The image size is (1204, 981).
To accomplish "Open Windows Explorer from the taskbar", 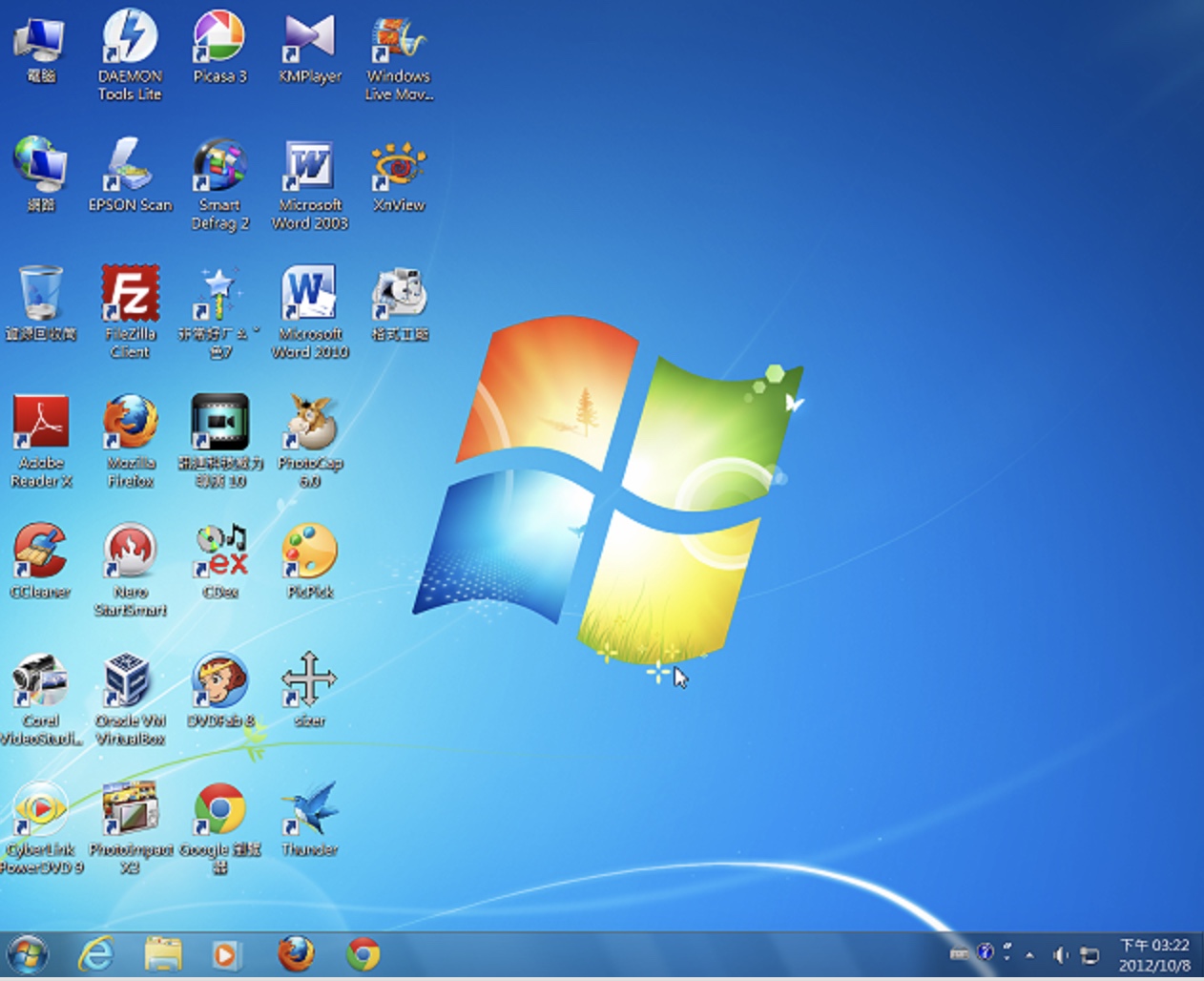I will click(x=163, y=954).
